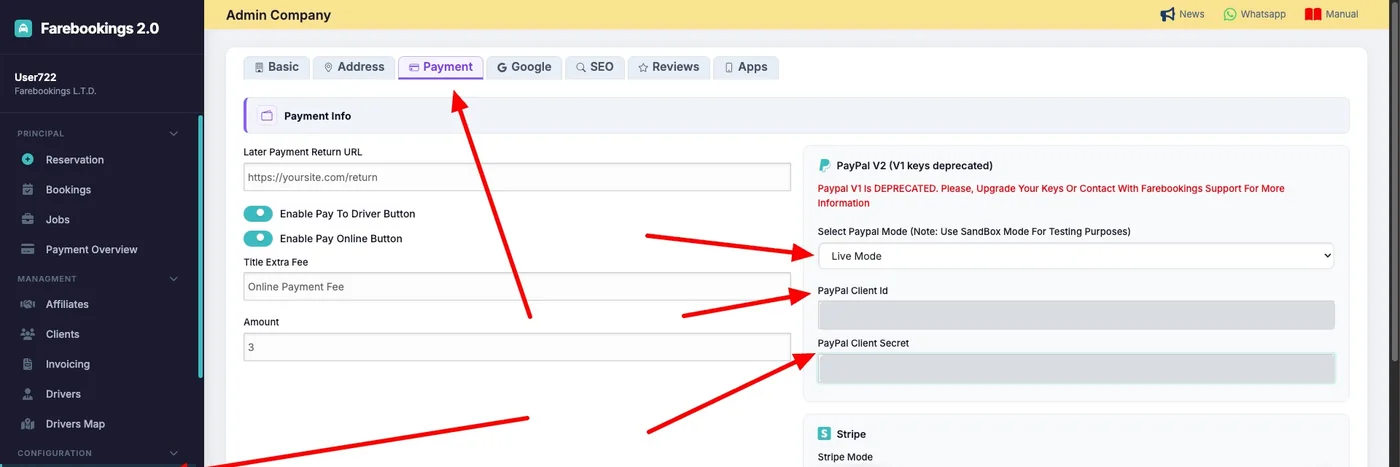Open Clients from the sidebar

pos(62,334)
